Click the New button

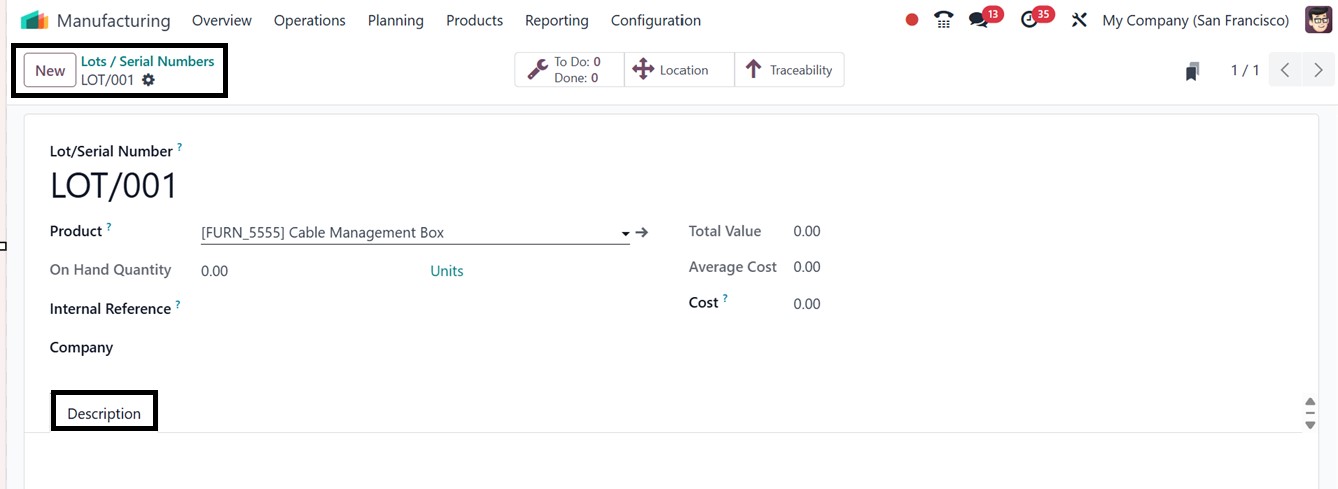click(50, 70)
